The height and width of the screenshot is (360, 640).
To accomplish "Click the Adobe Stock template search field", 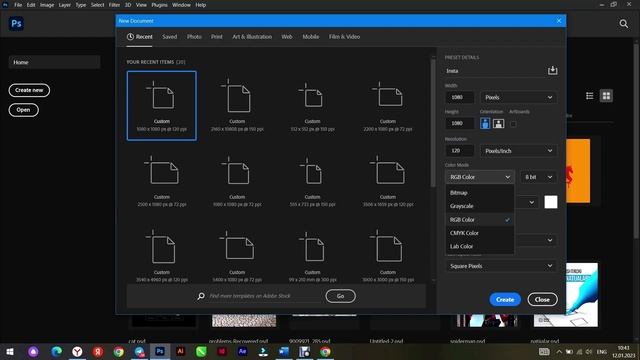I will pos(264,296).
